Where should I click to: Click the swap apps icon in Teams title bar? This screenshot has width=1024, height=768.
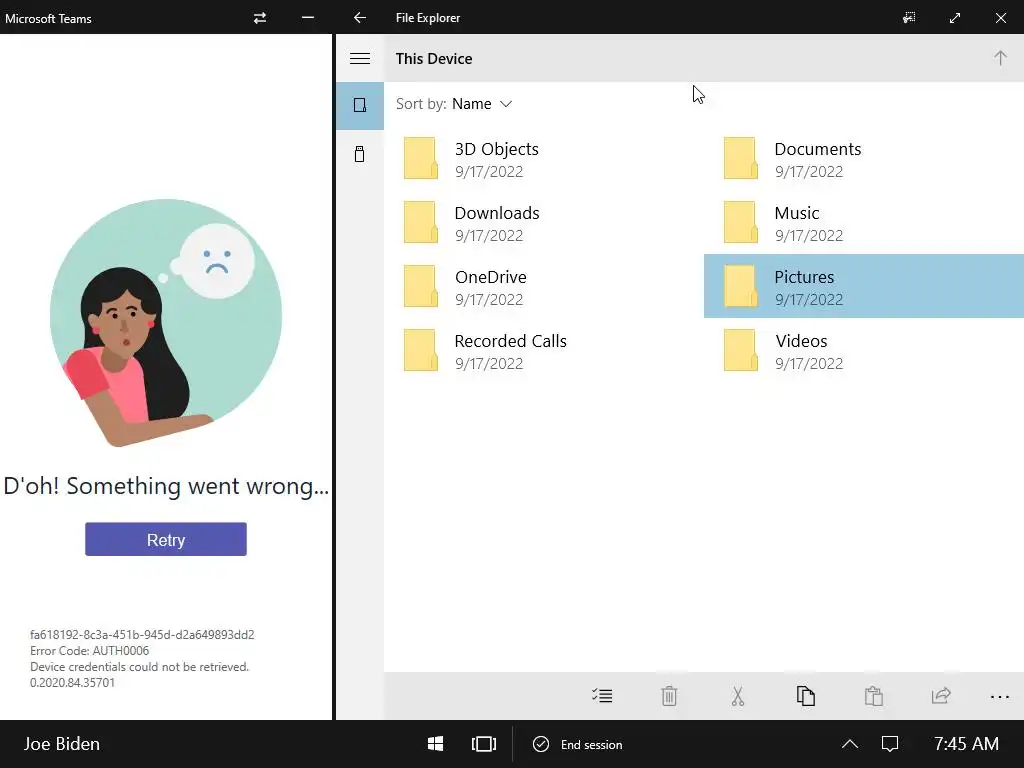pyautogui.click(x=260, y=18)
